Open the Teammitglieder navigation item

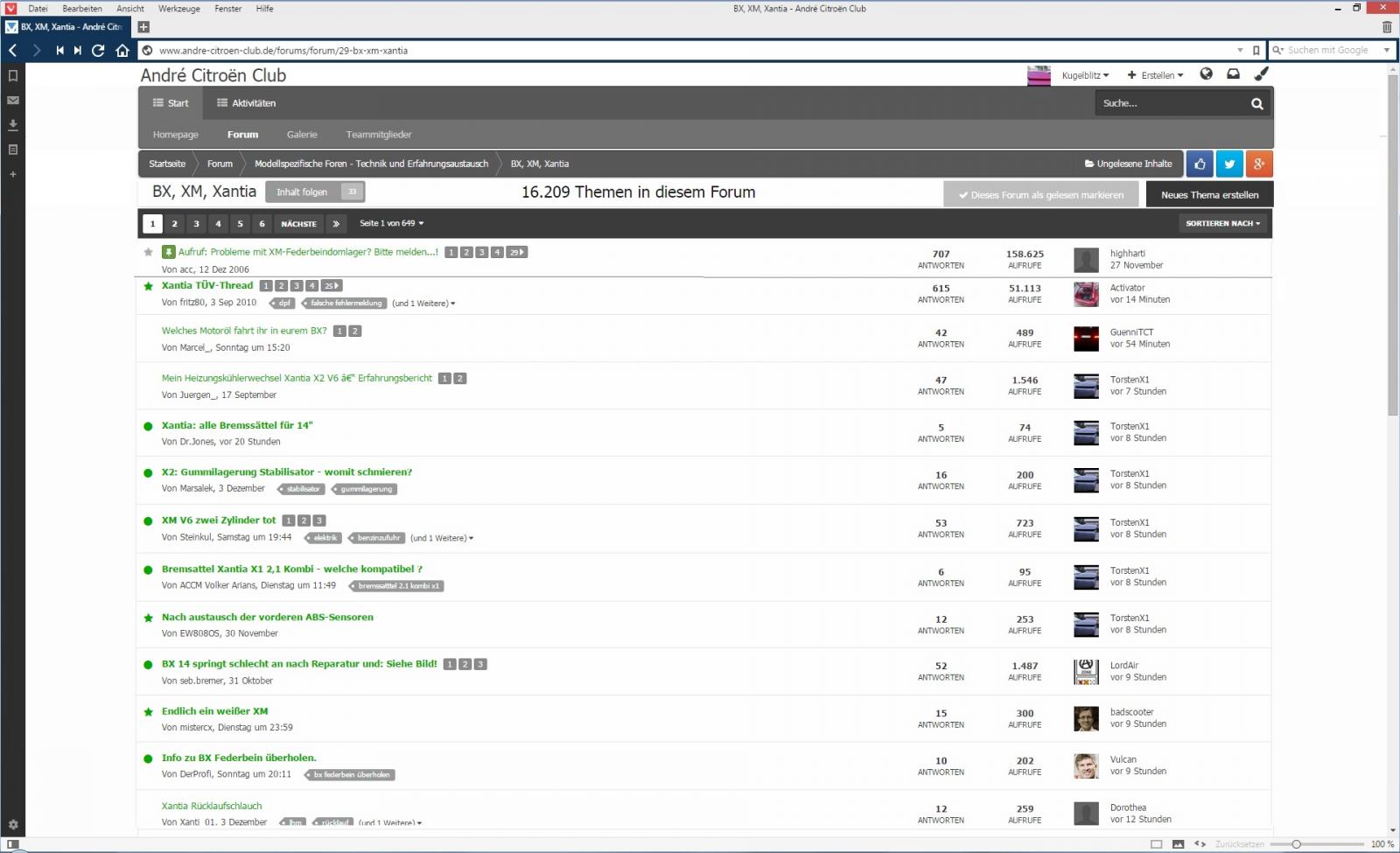coord(379,135)
